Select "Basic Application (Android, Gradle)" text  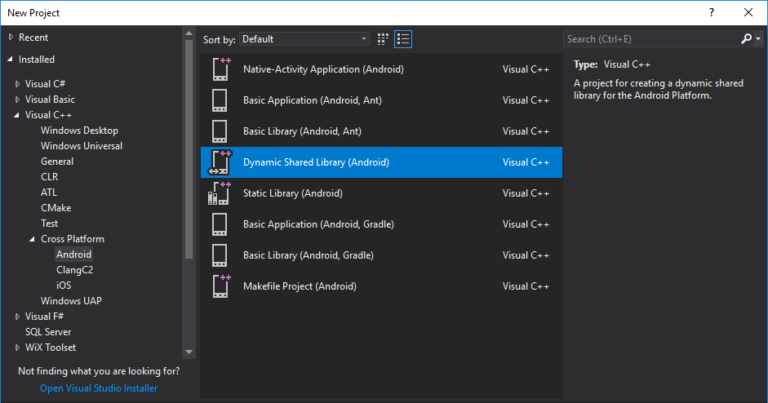pos(318,224)
